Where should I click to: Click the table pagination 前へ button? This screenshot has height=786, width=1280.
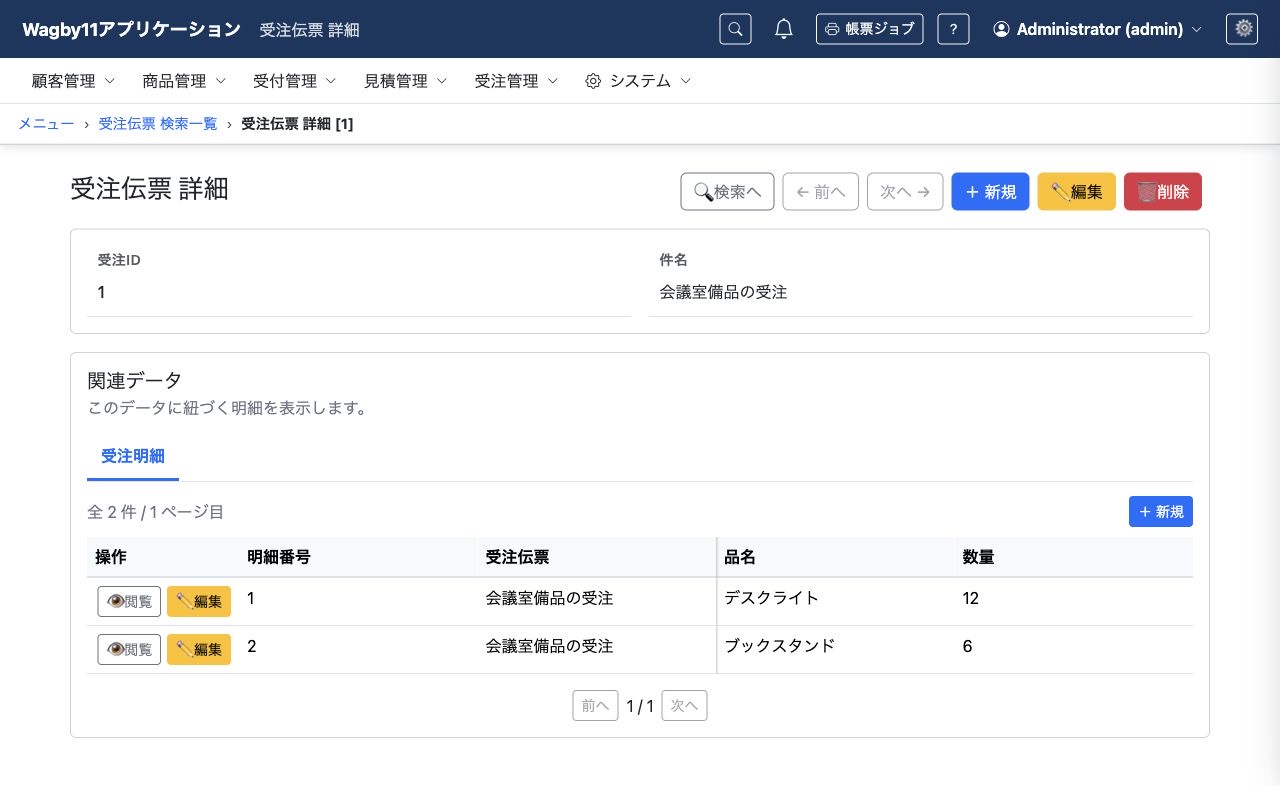pos(595,706)
